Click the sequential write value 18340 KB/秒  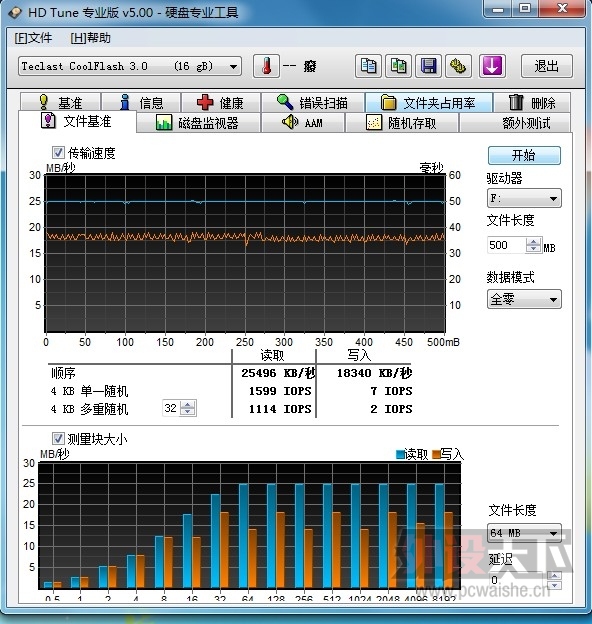click(374, 373)
